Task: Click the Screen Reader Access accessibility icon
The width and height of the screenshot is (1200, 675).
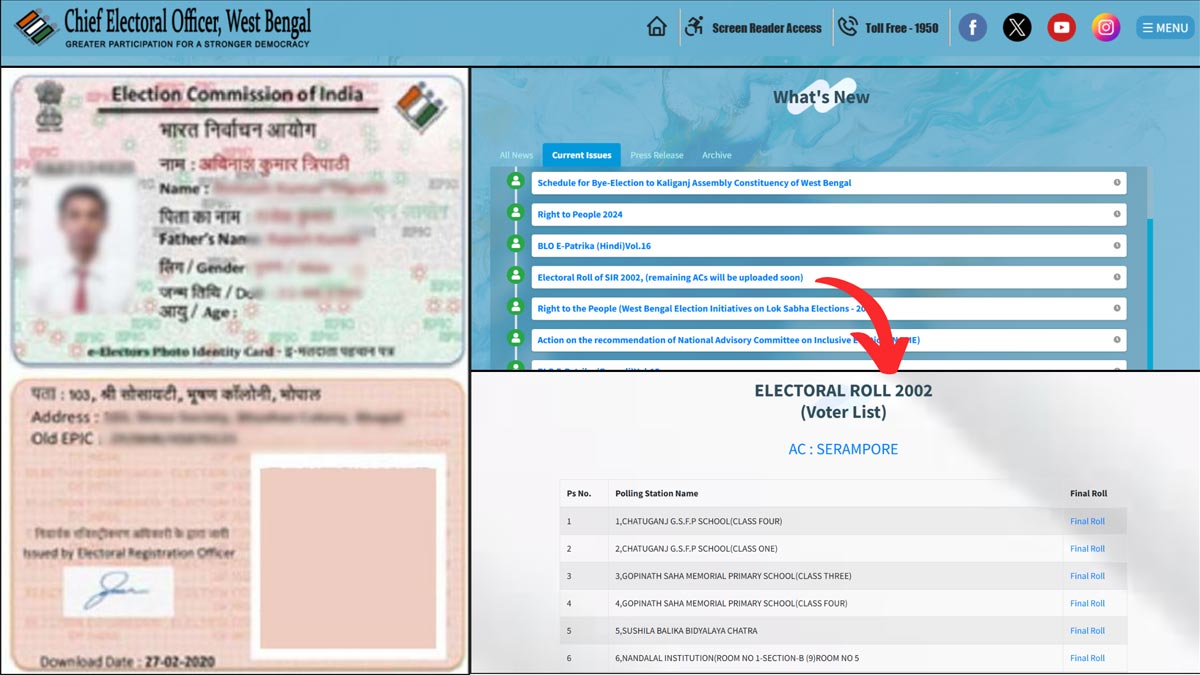Action: coord(694,27)
